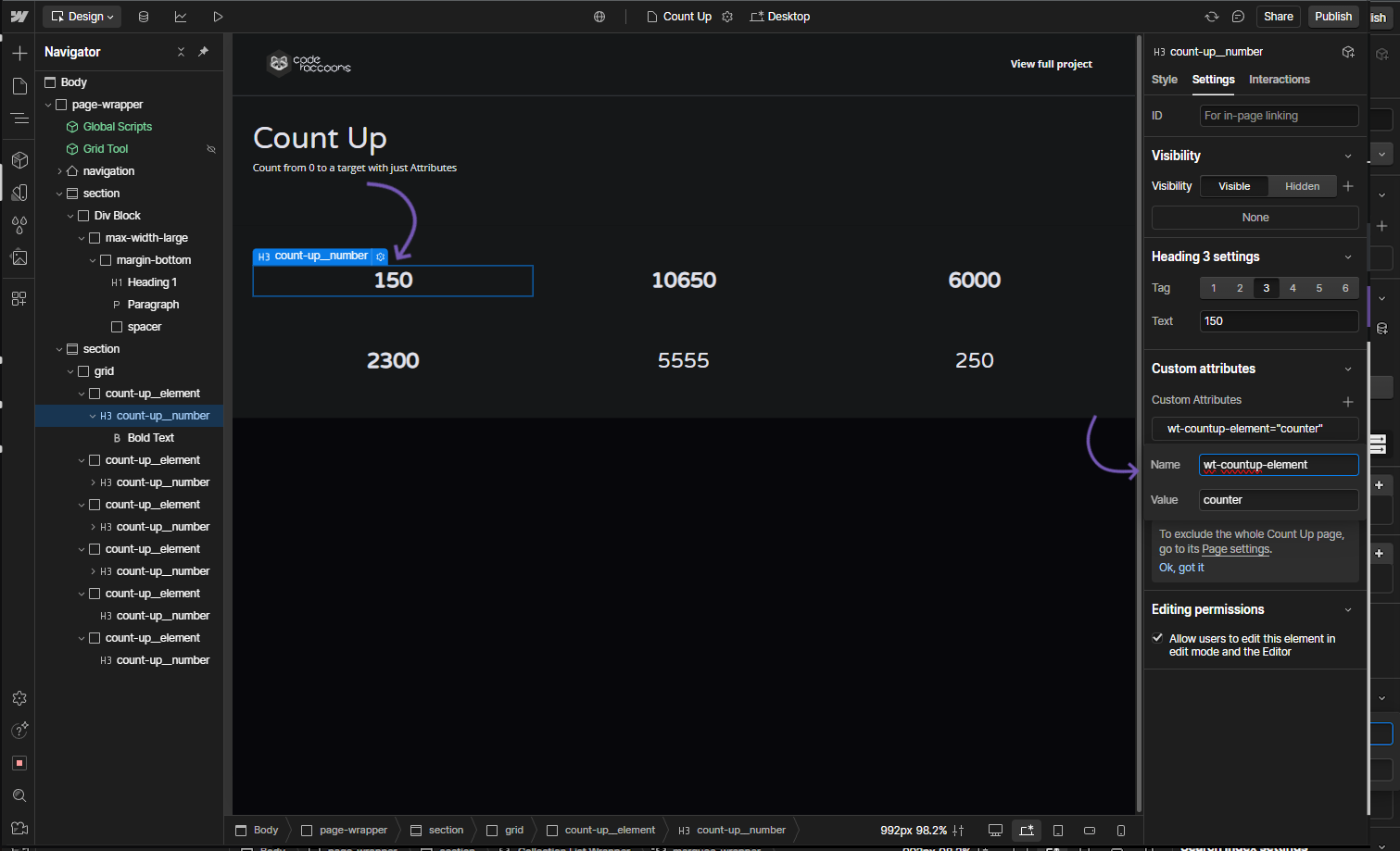Toggle Grid Tool visibility eye icon
This screenshot has width=1400, height=851.
(211, 149)
